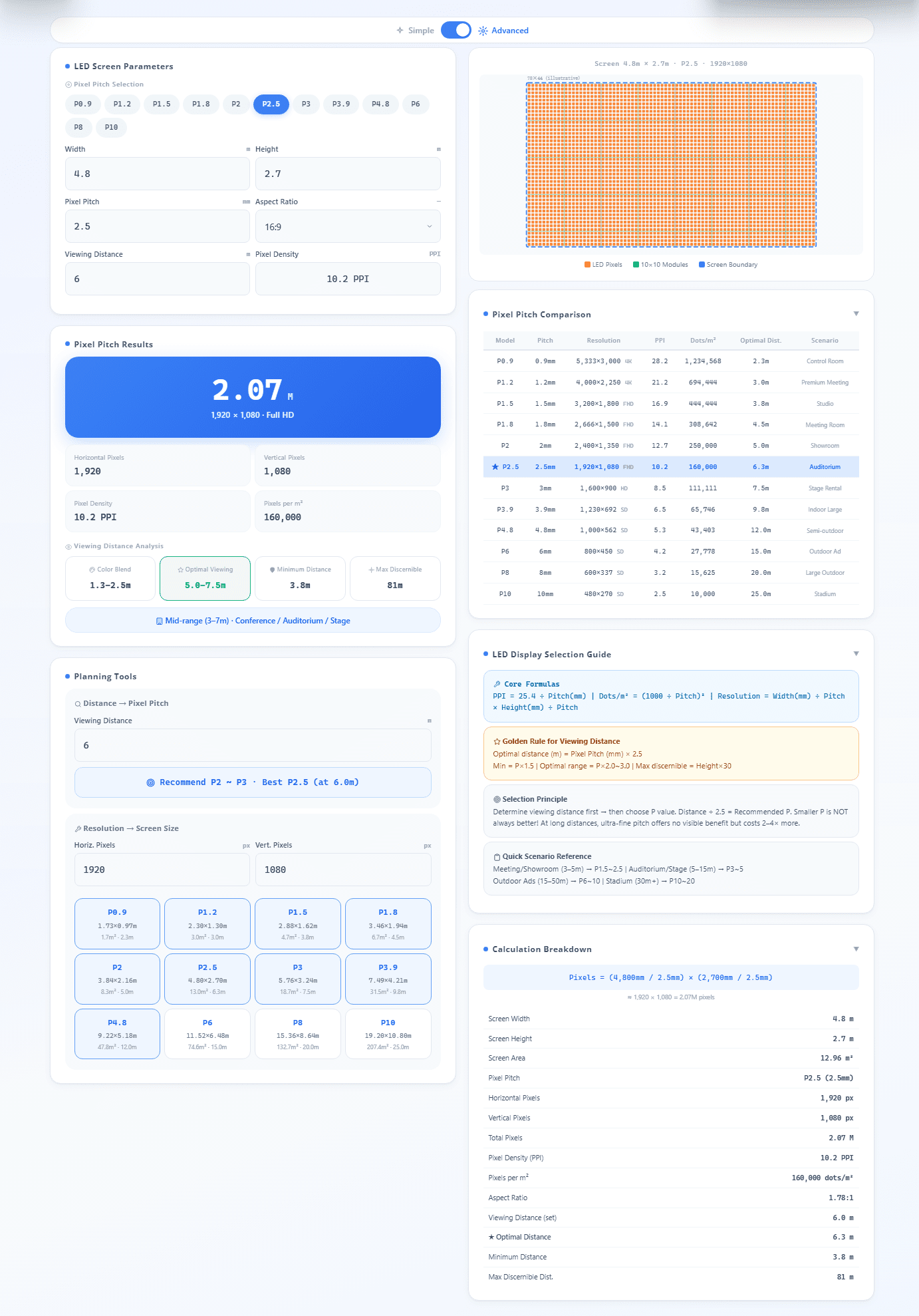Select the P3 row in comparison table
This screenshot has height=1316, width=919.
(671, 488)
